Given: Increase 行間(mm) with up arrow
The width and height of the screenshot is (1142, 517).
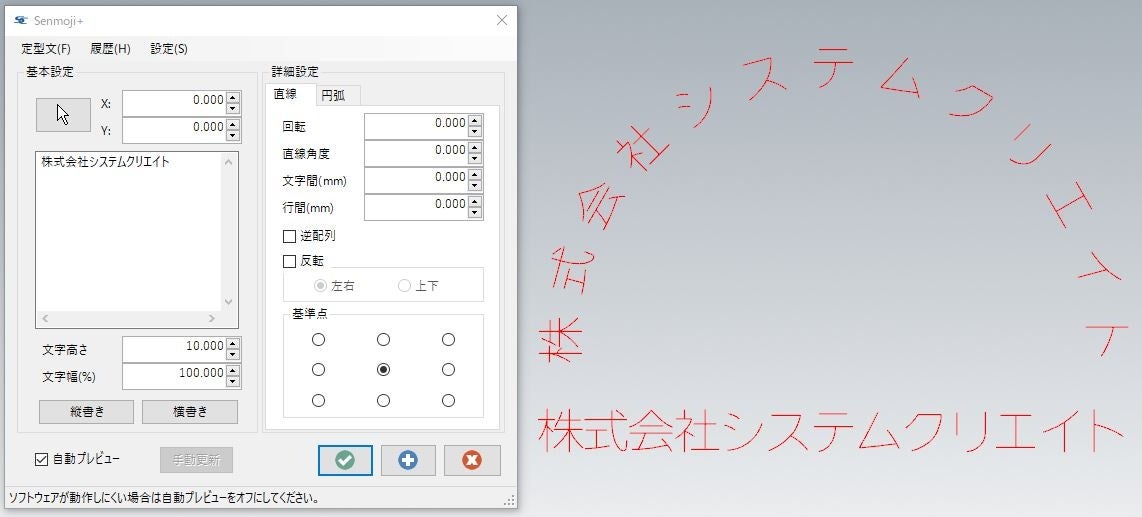Looking at the screenshot, I should click(x=475, y=202).
